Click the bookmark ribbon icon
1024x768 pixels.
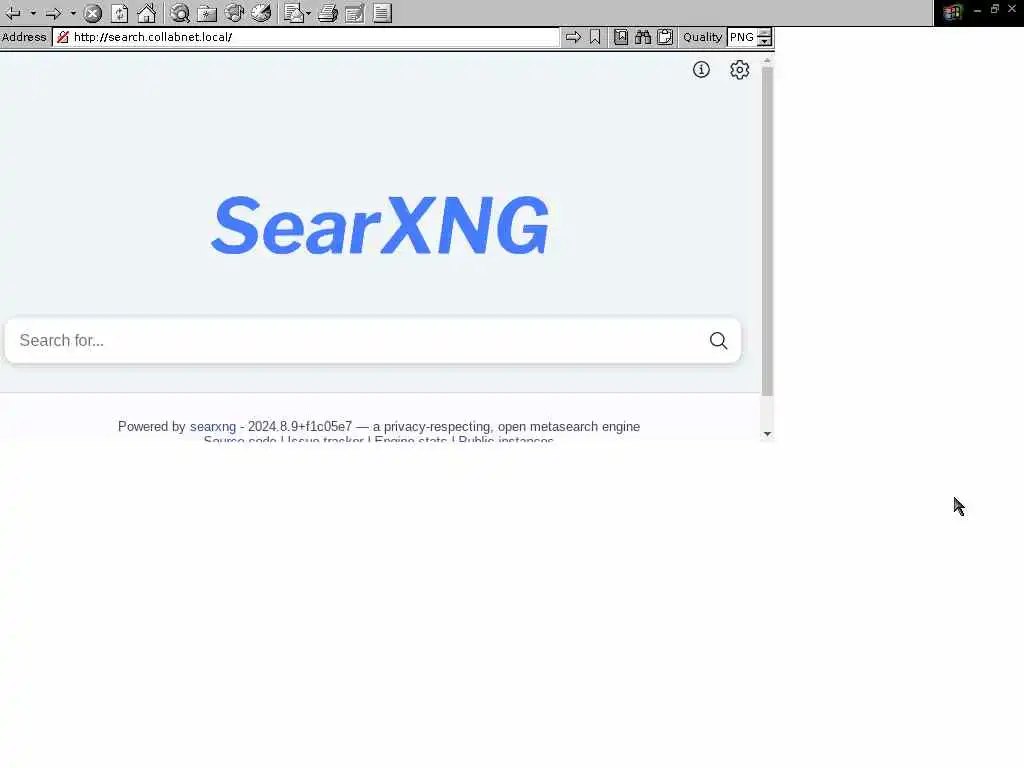tap(595, 37)
